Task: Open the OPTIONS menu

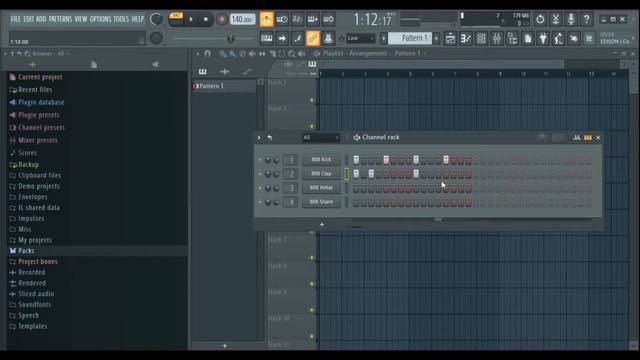Action: [x=100, y=19]
